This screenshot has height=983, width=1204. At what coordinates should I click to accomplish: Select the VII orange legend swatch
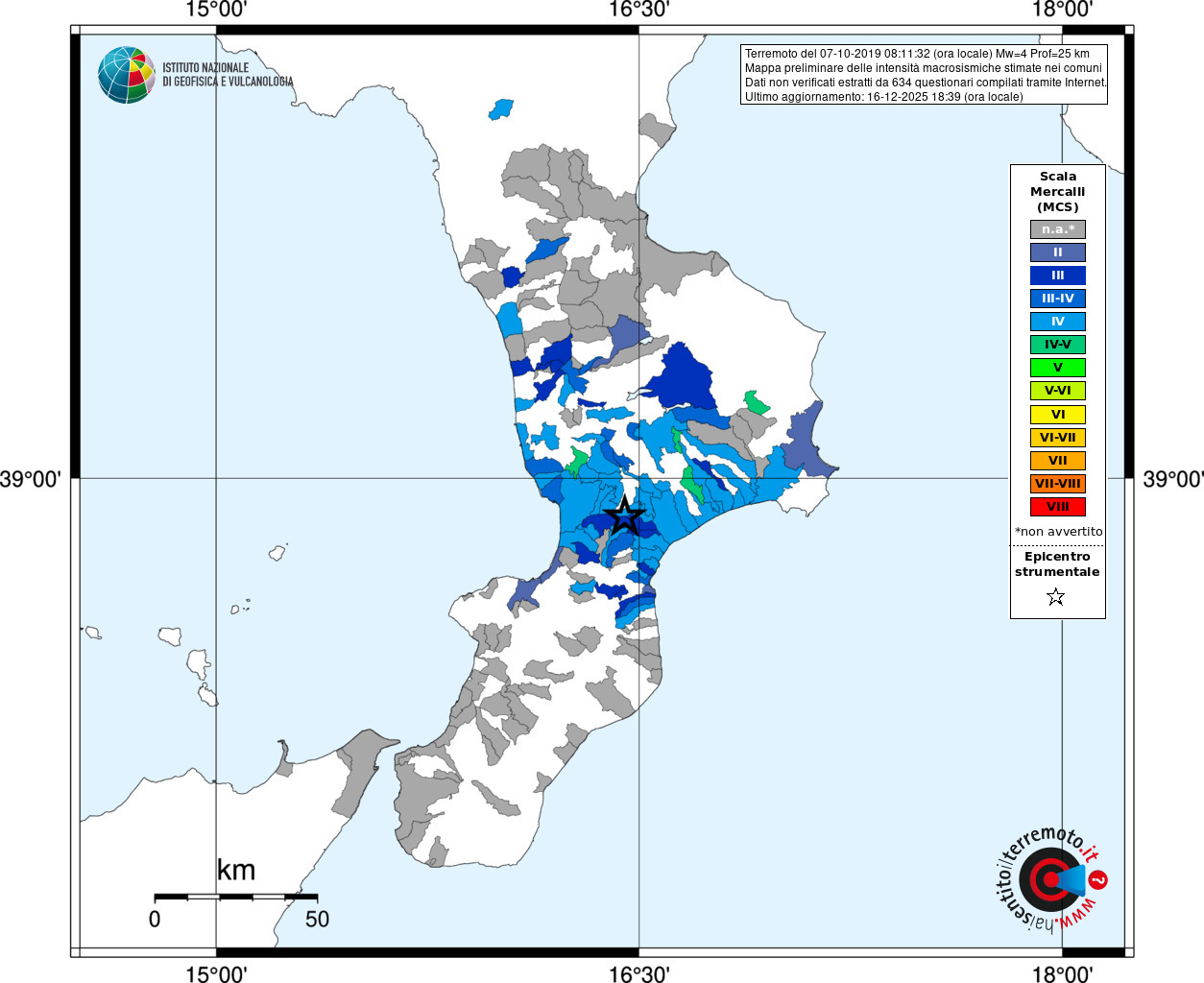(1058, 461)
